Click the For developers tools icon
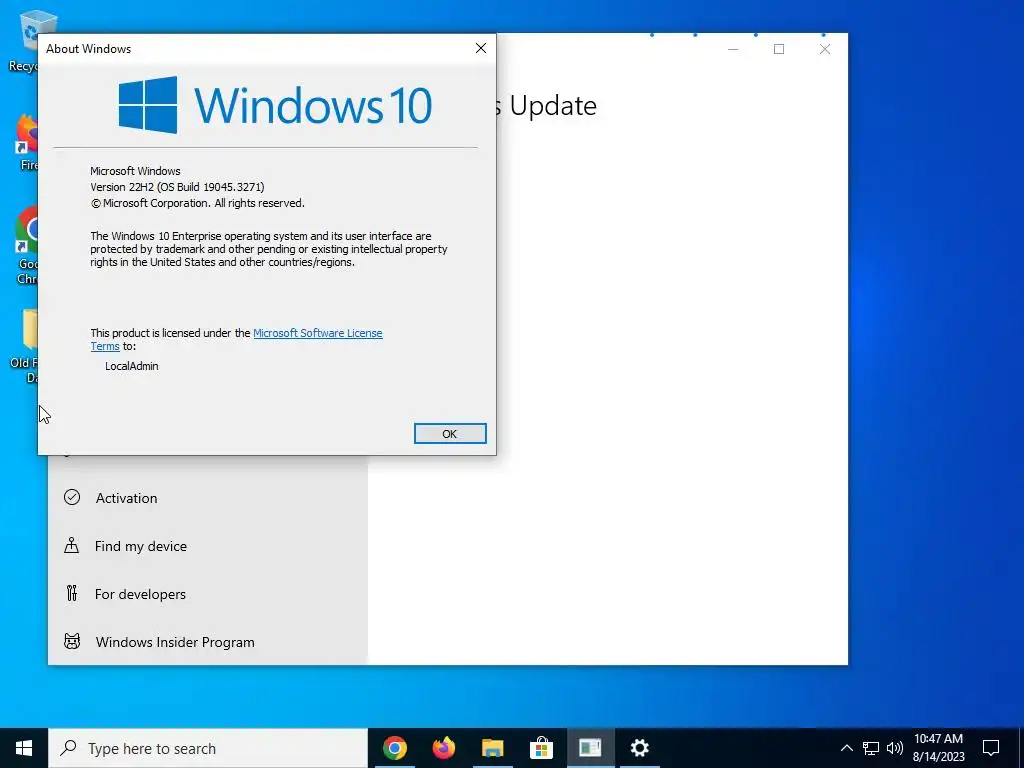The height and width of the screenshot is (768, 1024). click(x=72, y=593)
